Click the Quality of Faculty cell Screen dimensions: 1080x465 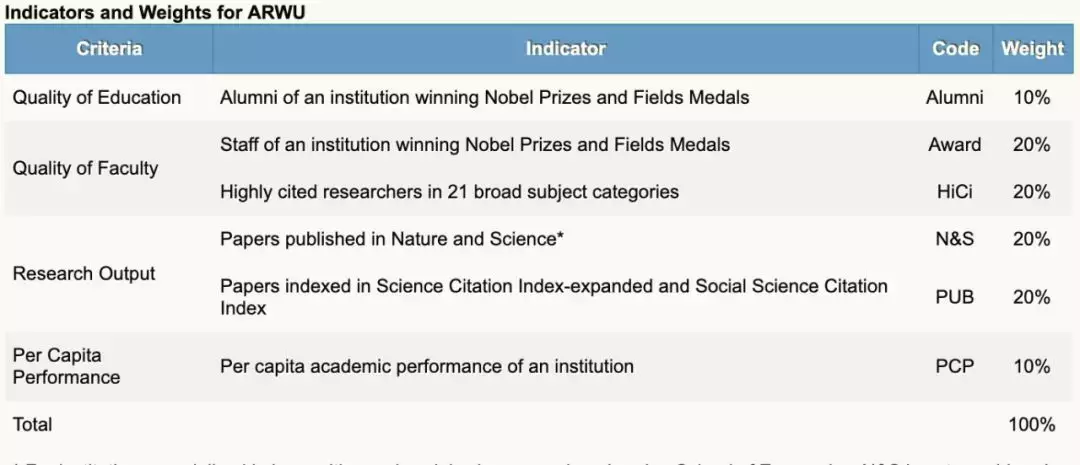[85, 168]
